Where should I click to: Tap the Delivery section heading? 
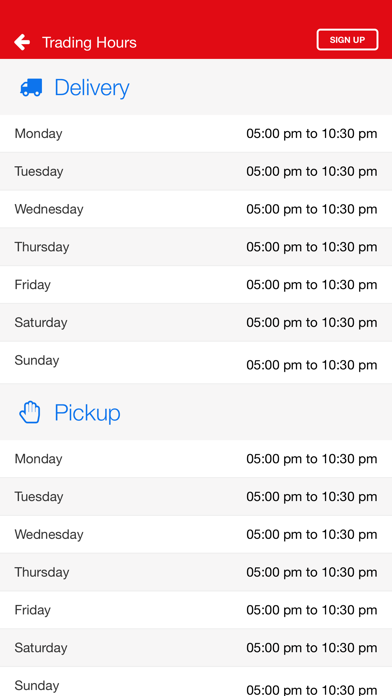(92, 88)
